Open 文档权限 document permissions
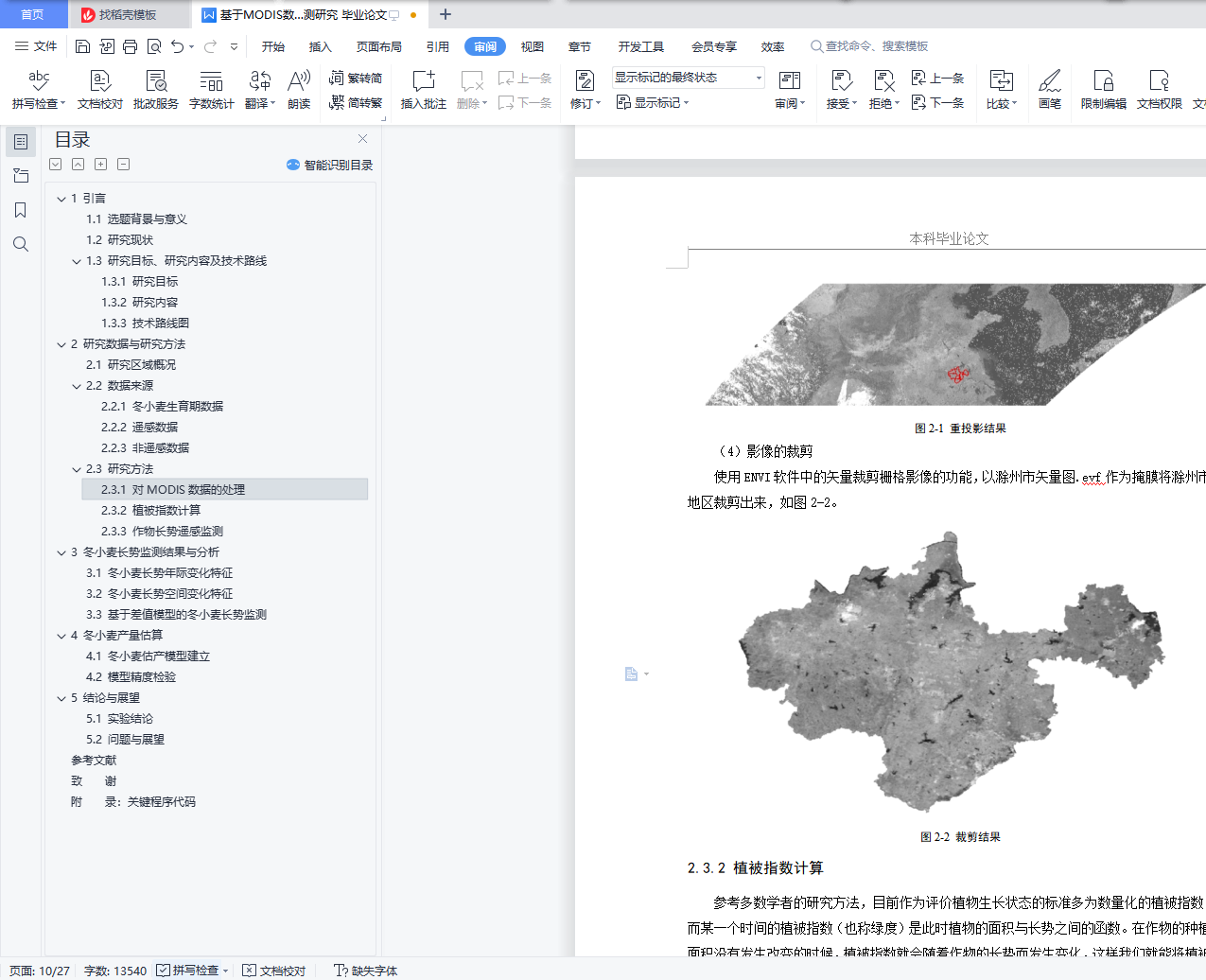Viewport: 1206px width, 980px height. coord(1160,89)
